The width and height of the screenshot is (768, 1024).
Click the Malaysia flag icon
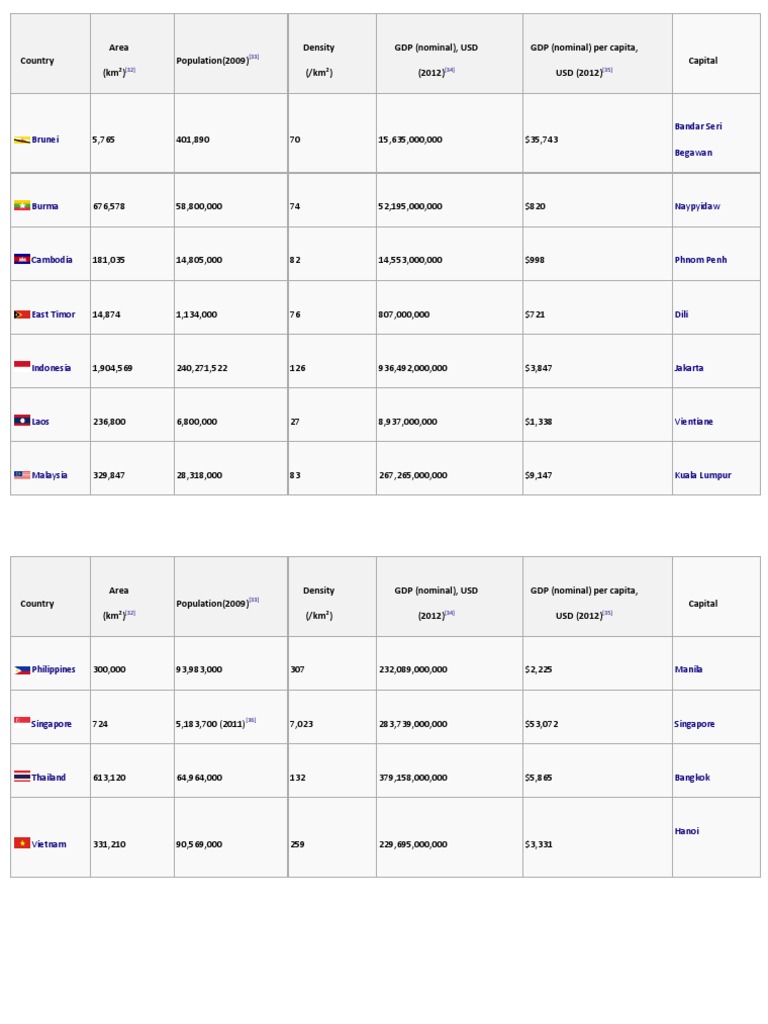[22, 475]
